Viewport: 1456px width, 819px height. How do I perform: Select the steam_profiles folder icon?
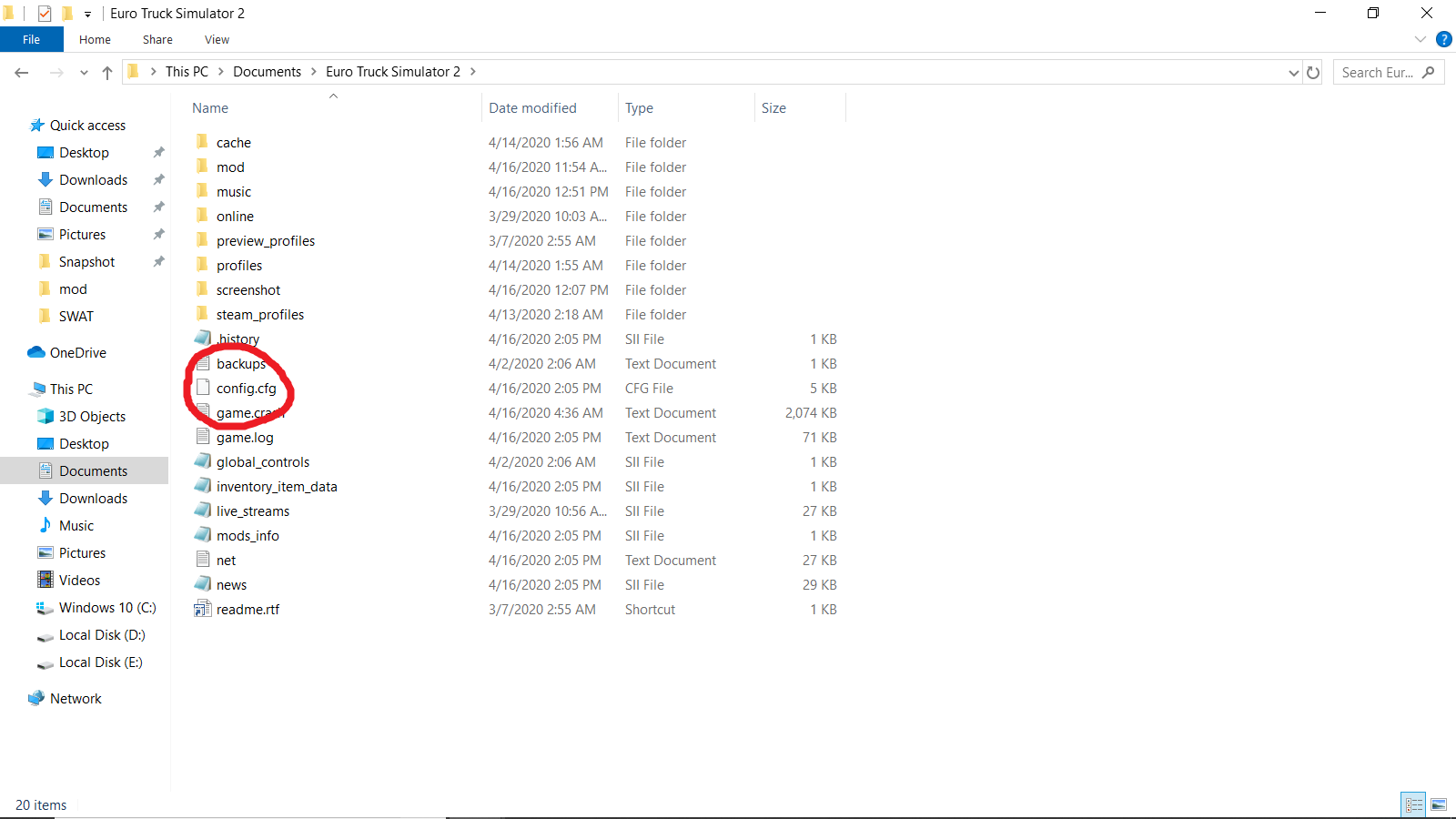[202, 314]
